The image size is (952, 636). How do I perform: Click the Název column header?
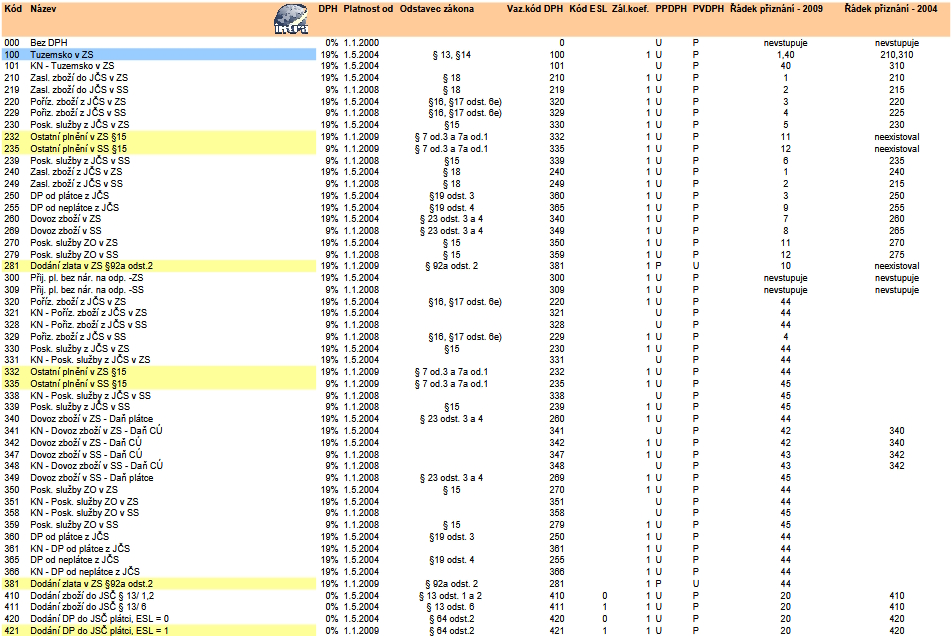tap(43, 8)
